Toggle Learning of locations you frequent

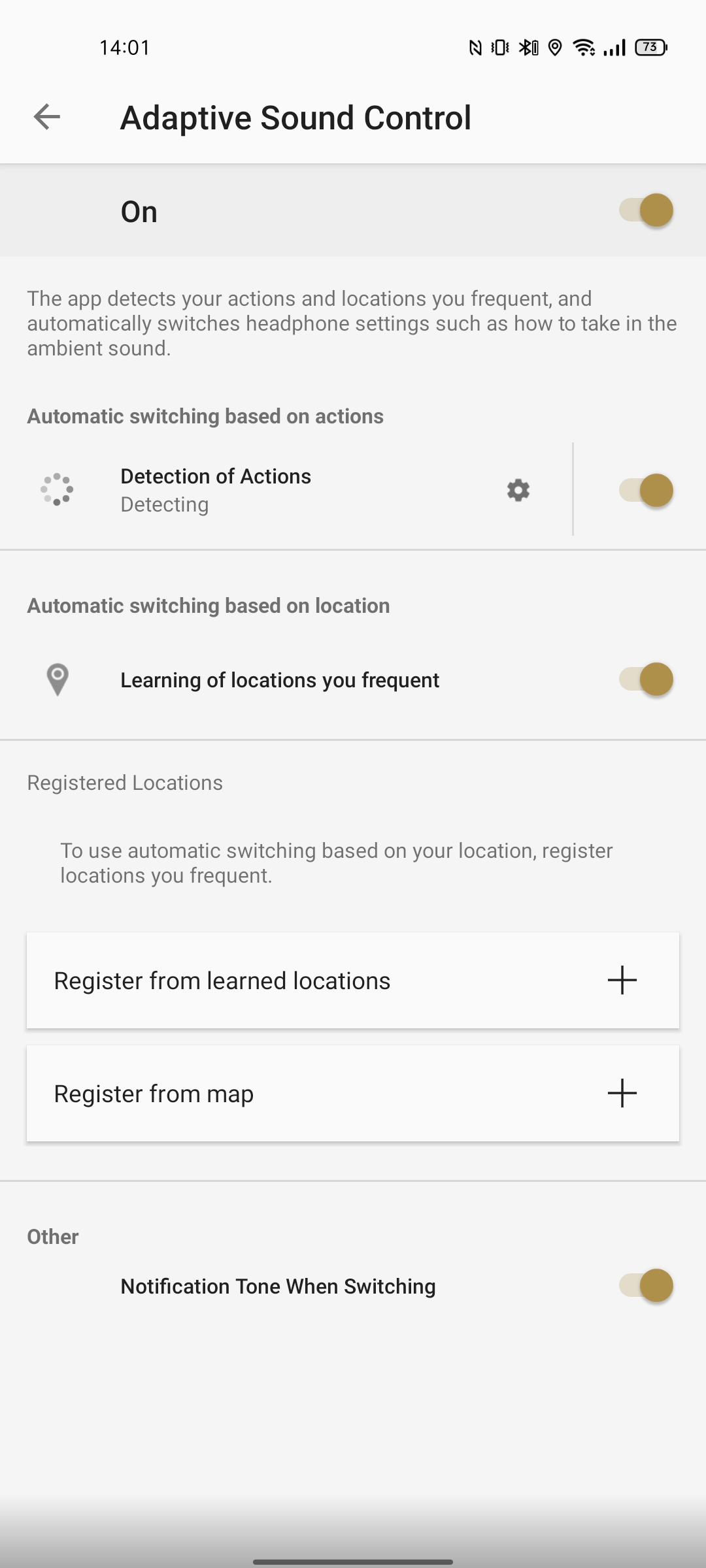click(x=647, y=679)
